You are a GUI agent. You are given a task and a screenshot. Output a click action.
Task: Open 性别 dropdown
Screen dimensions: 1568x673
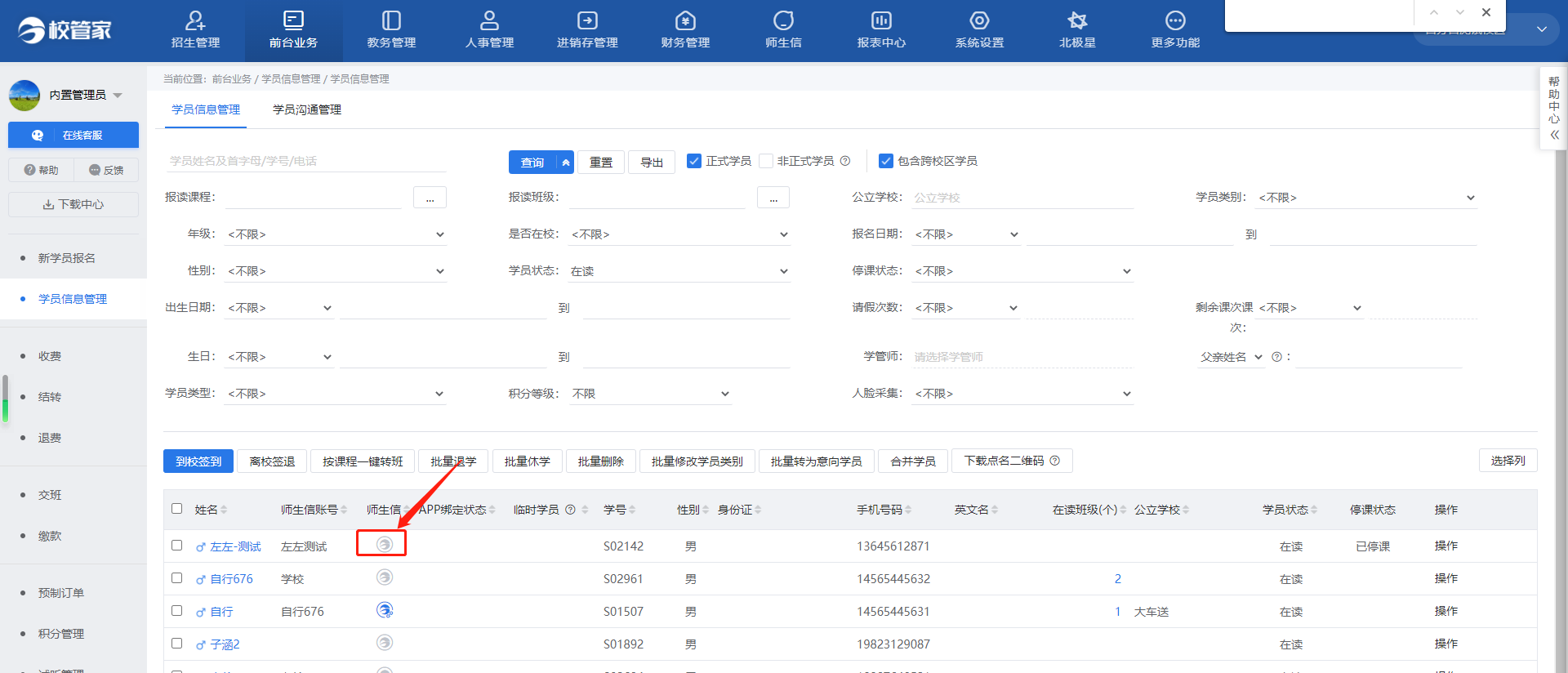click(x=336, y=271)
